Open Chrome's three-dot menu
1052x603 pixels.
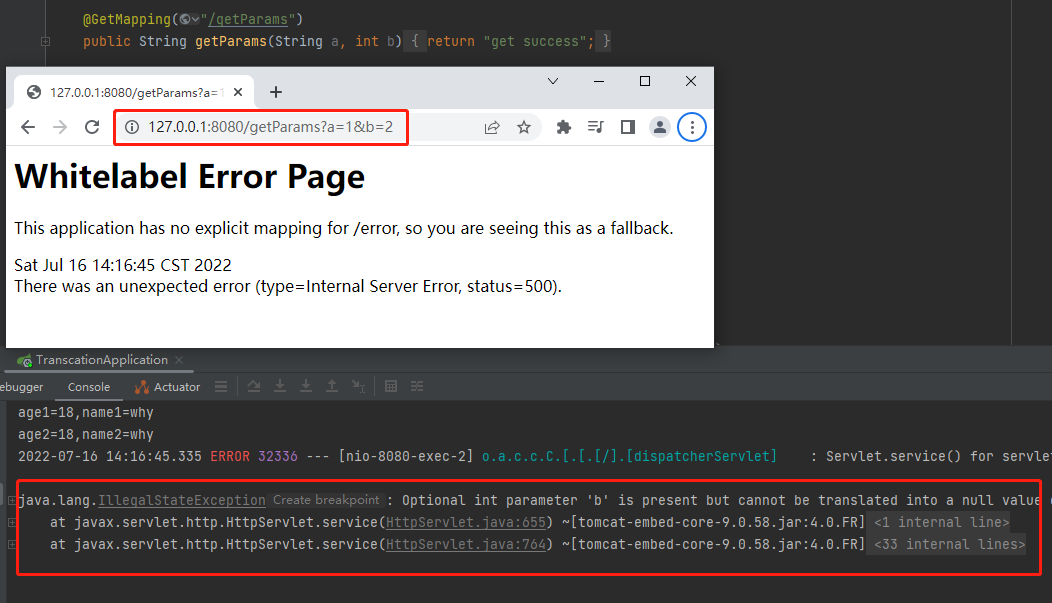692,127
